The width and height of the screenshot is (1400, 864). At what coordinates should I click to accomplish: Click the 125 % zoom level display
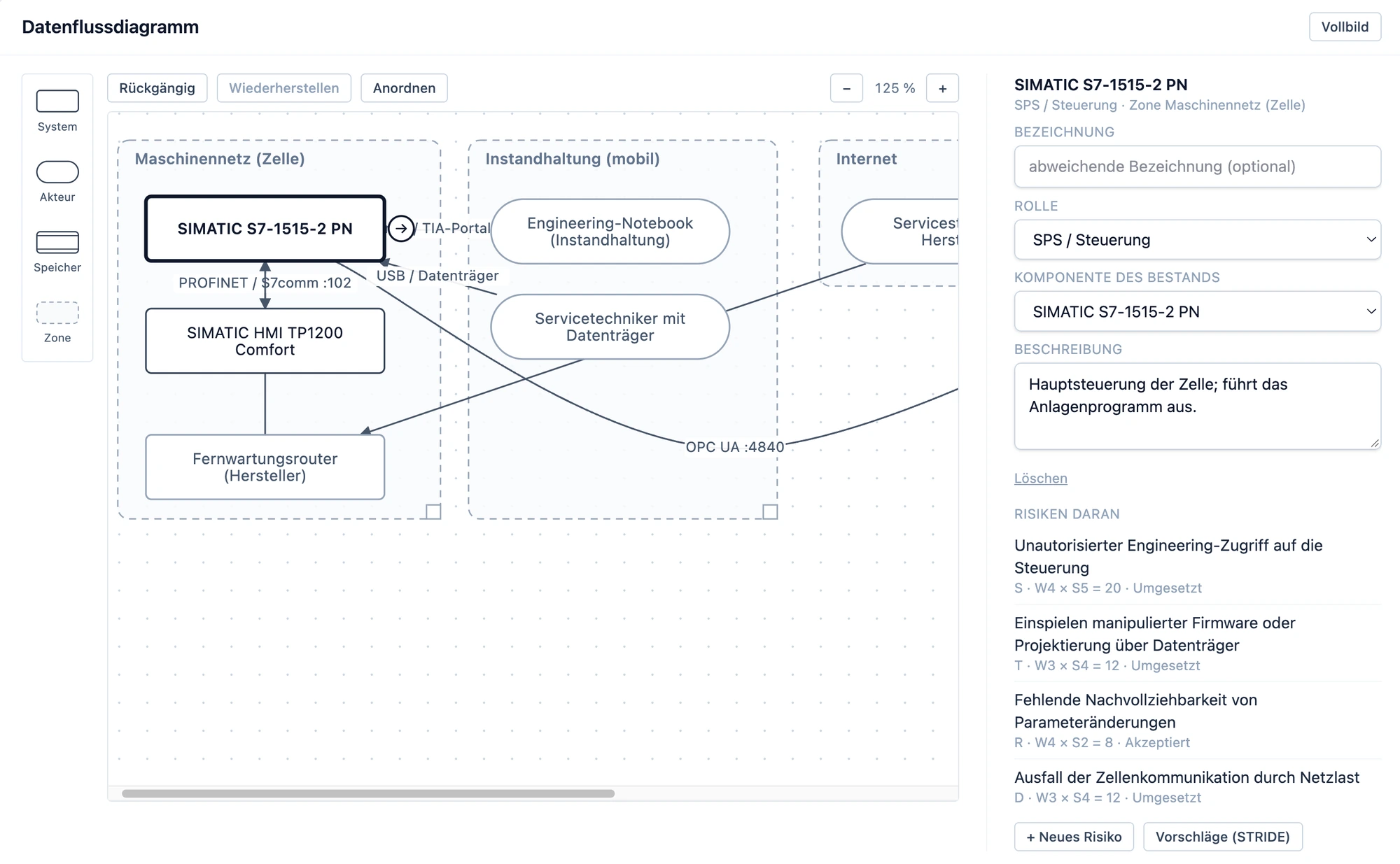click(x=895, y=88)
